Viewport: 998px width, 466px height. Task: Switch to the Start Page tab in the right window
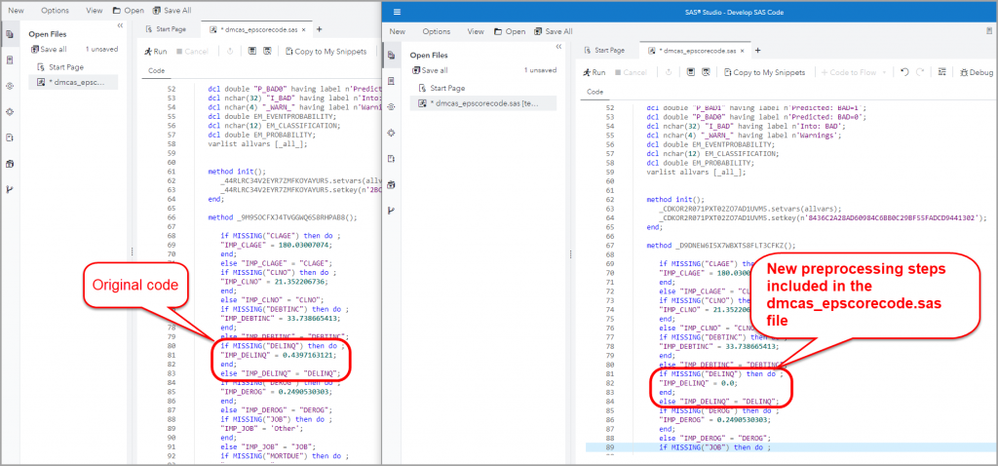605,50
